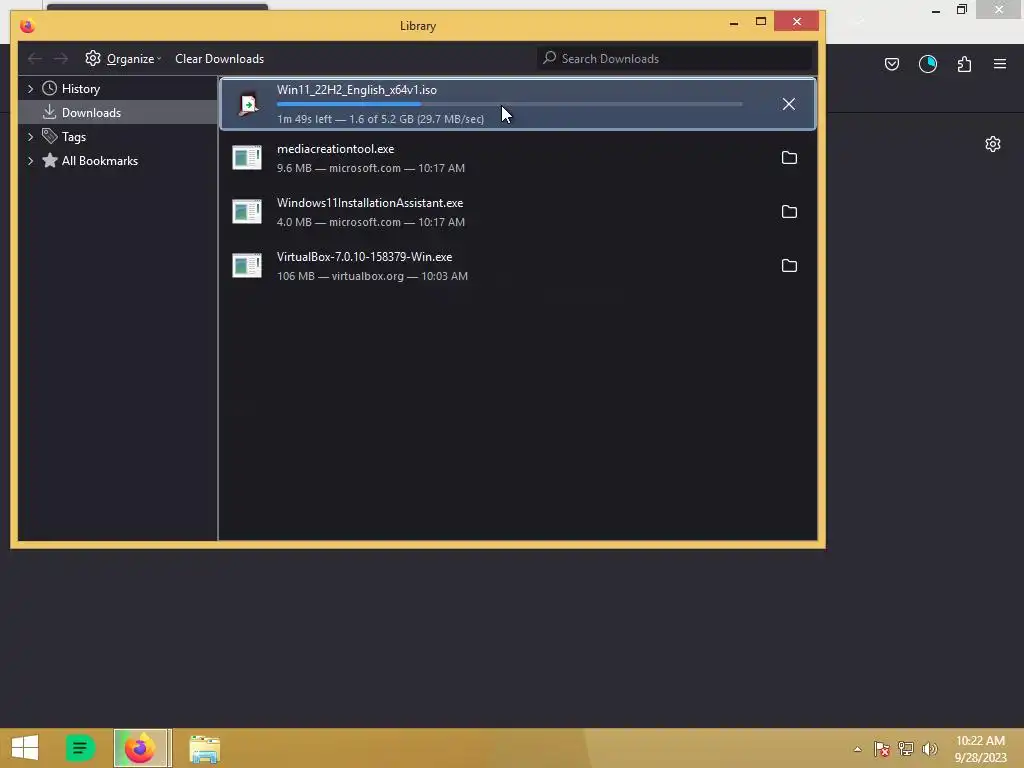Open Firefox downloads progress indicator

pyautogui.click(x=927, y=64)
